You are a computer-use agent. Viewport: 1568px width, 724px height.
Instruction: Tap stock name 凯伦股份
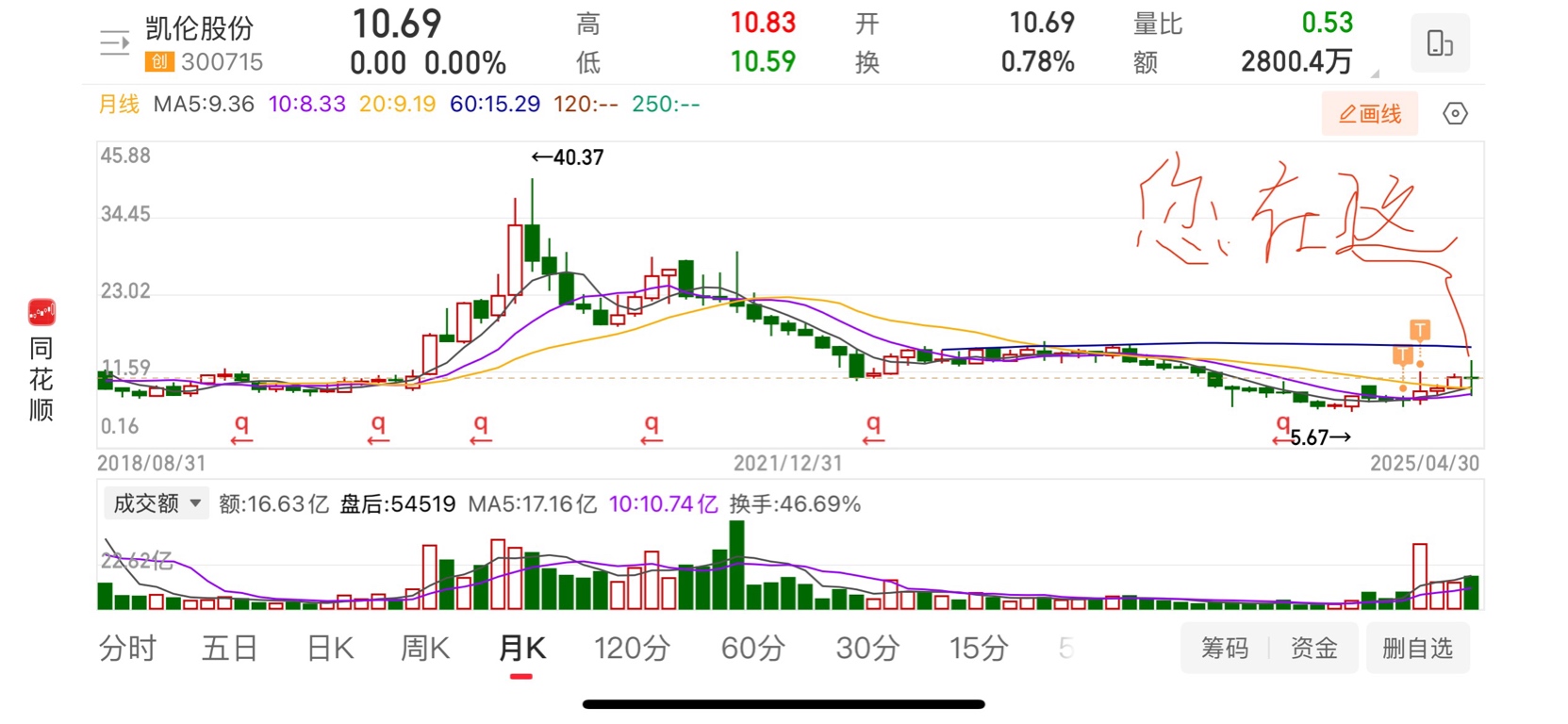(200, 28)
